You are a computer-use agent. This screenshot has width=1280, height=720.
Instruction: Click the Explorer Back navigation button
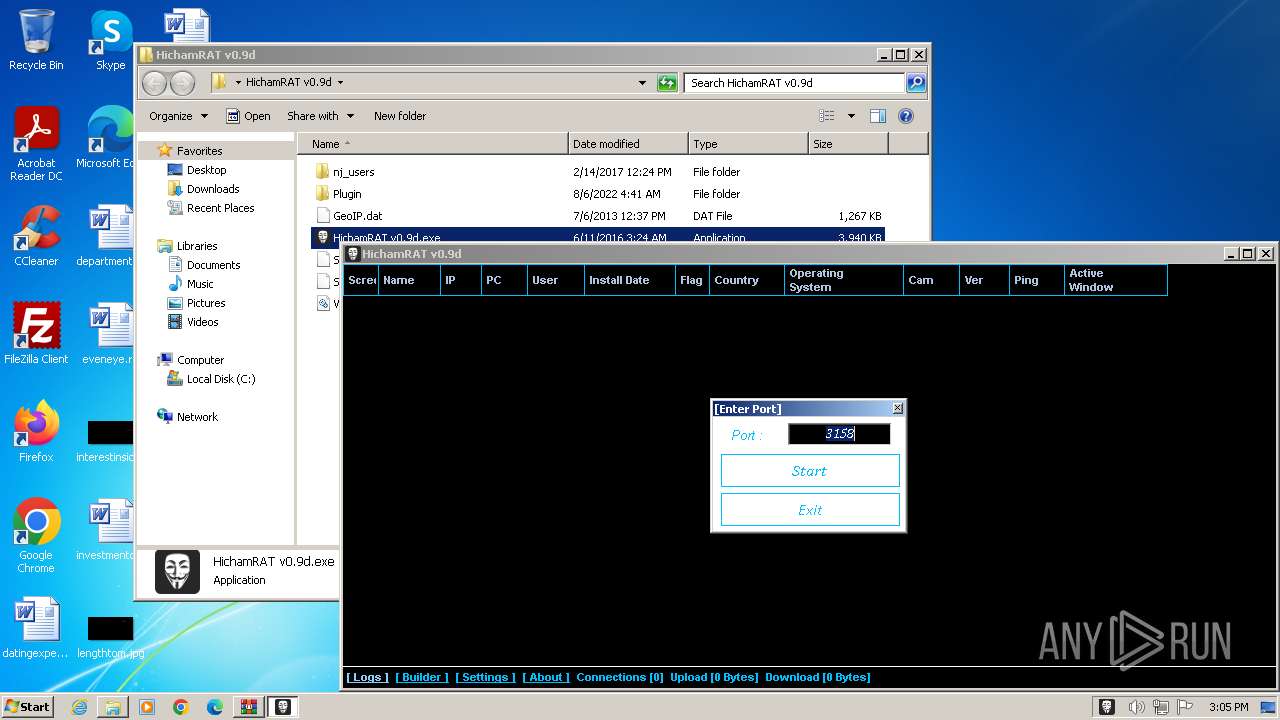pos(155,83)
